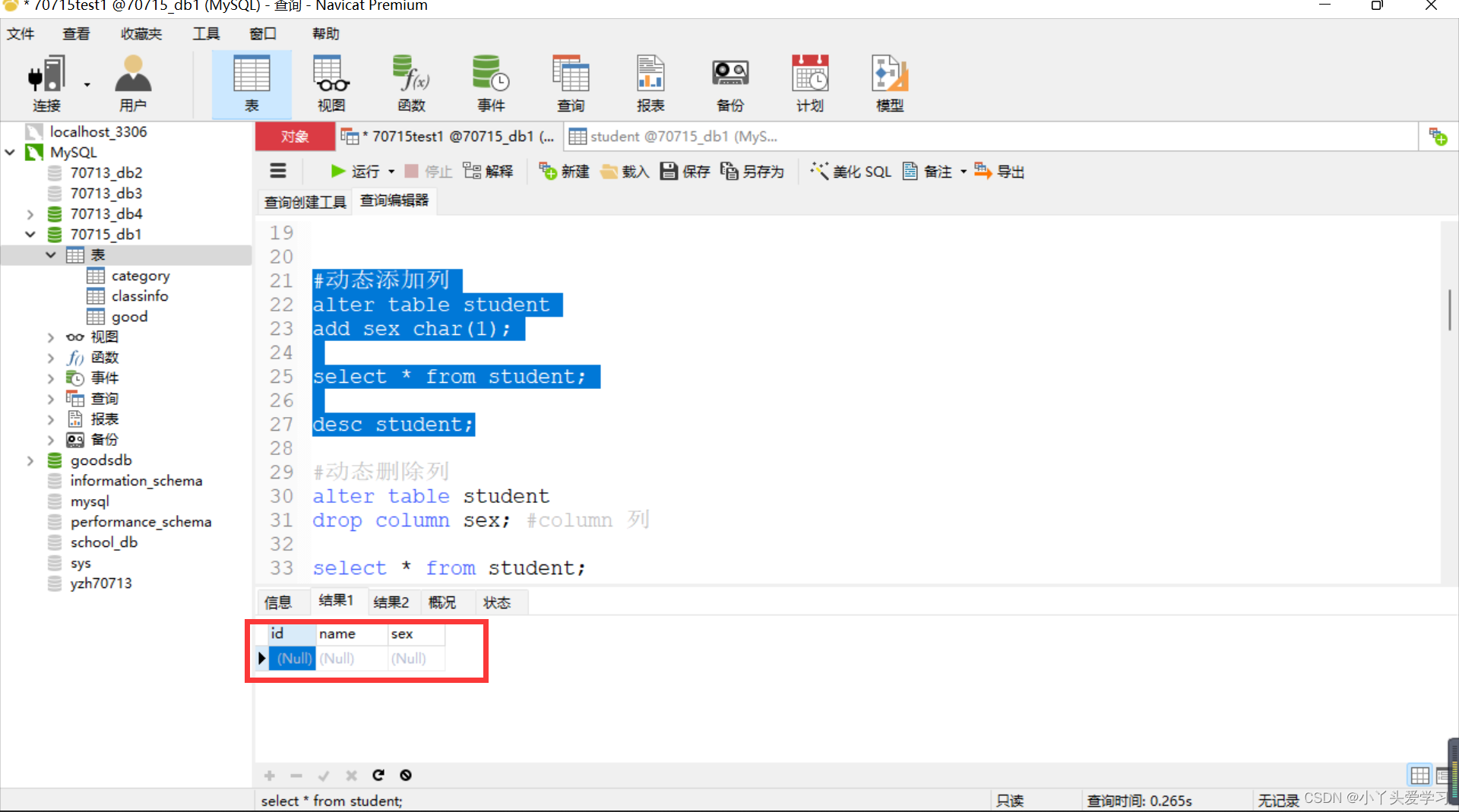Expand the 事件 node in tree
Image resolution: width=1459 pixels, height=812 pixels.
point(51,378)
